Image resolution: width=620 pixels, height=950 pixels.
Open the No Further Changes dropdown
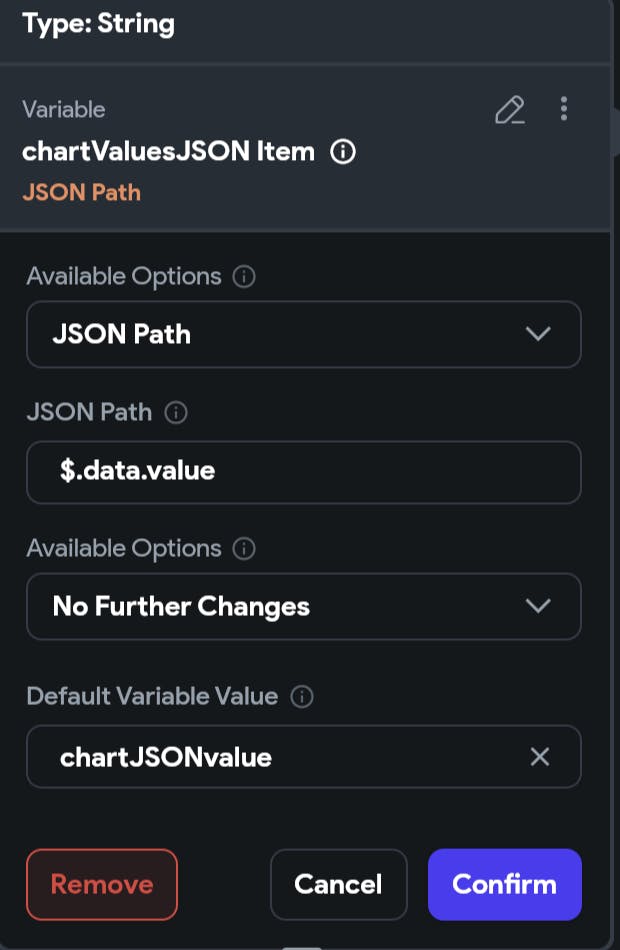tap(304, 606)
